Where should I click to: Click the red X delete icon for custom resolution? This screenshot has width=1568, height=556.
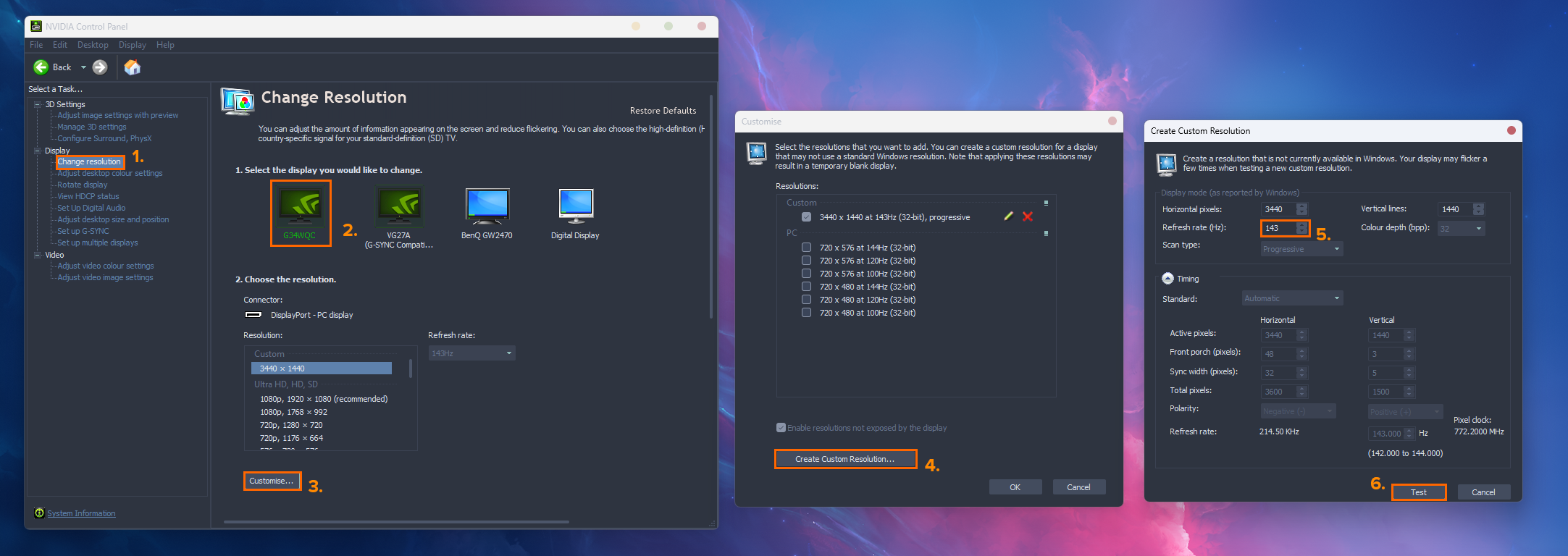(x=1027, y=216)
